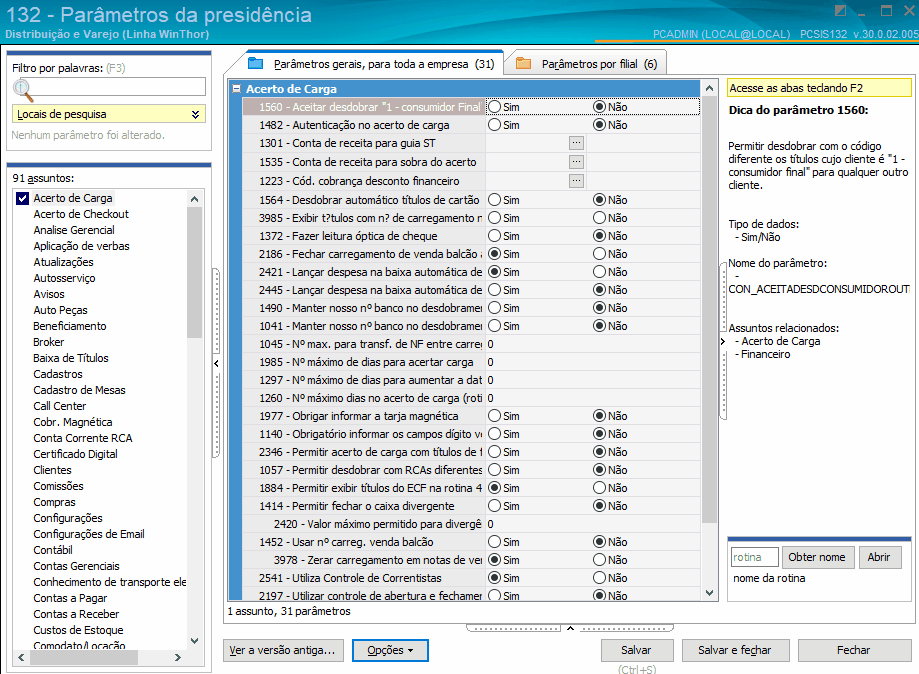Select Não for 3985 Exibir títulos
The width and height of the screenshot is (919, 674).
(599, 218)
